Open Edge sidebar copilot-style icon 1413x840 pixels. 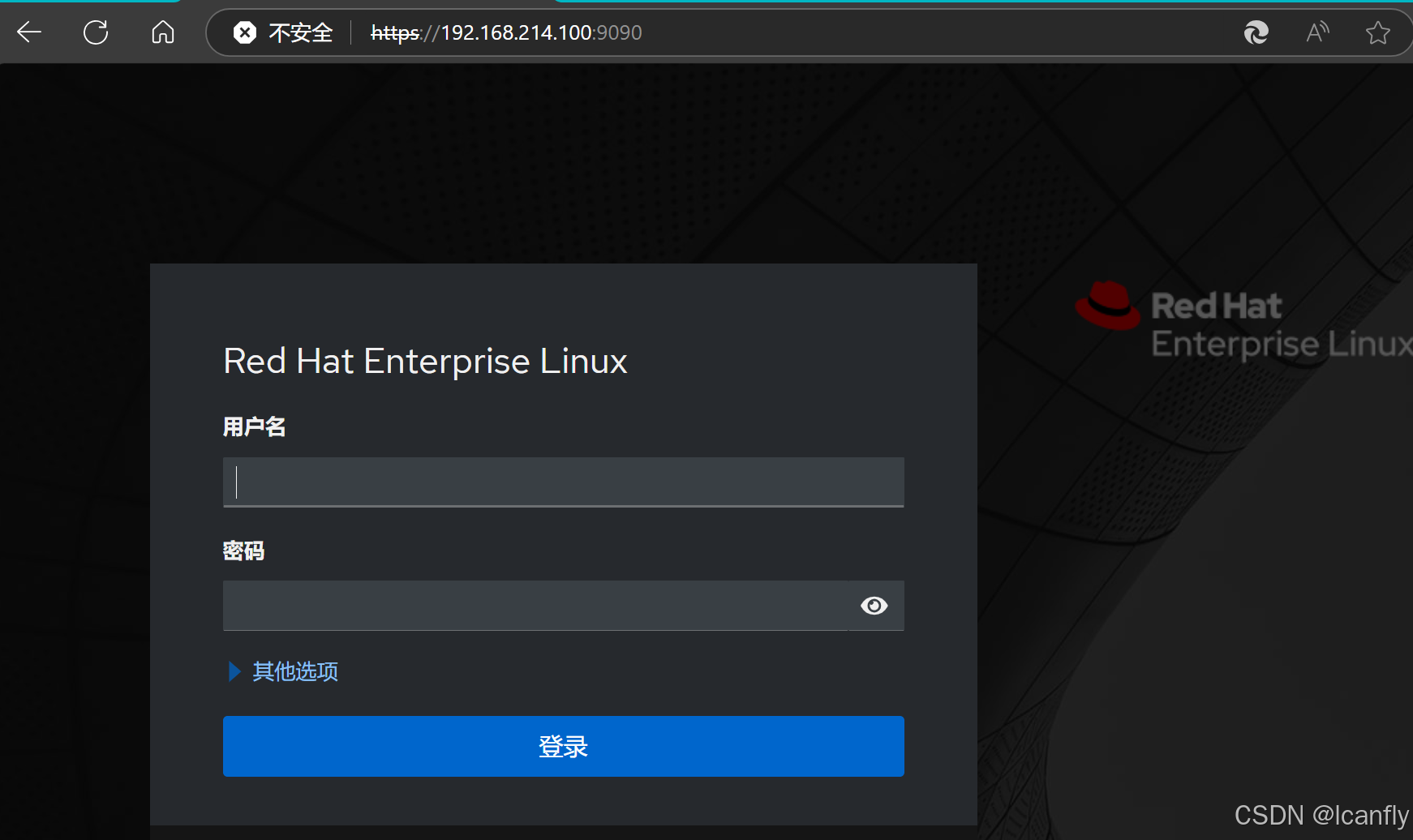1256,32
